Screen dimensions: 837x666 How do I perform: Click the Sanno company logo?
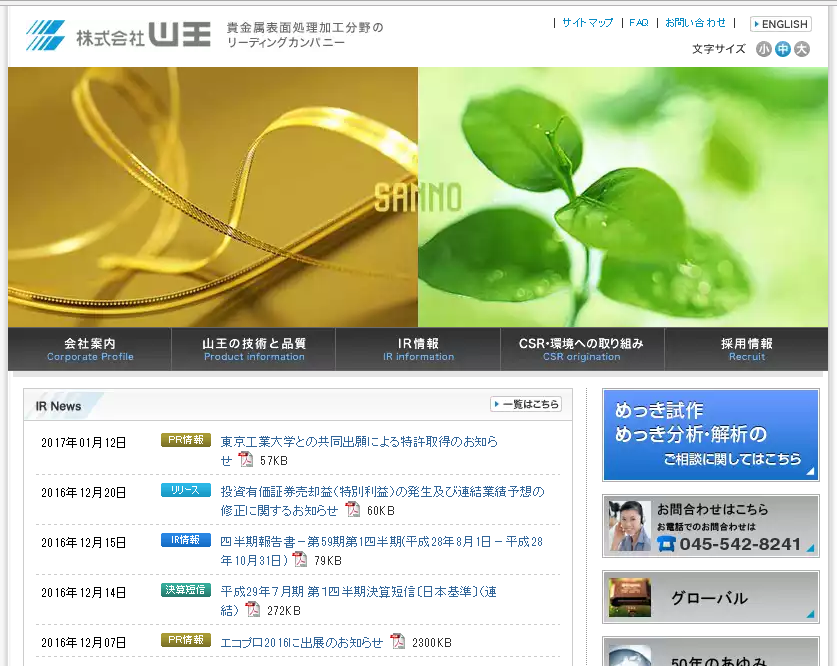click(x=118, y=35)
